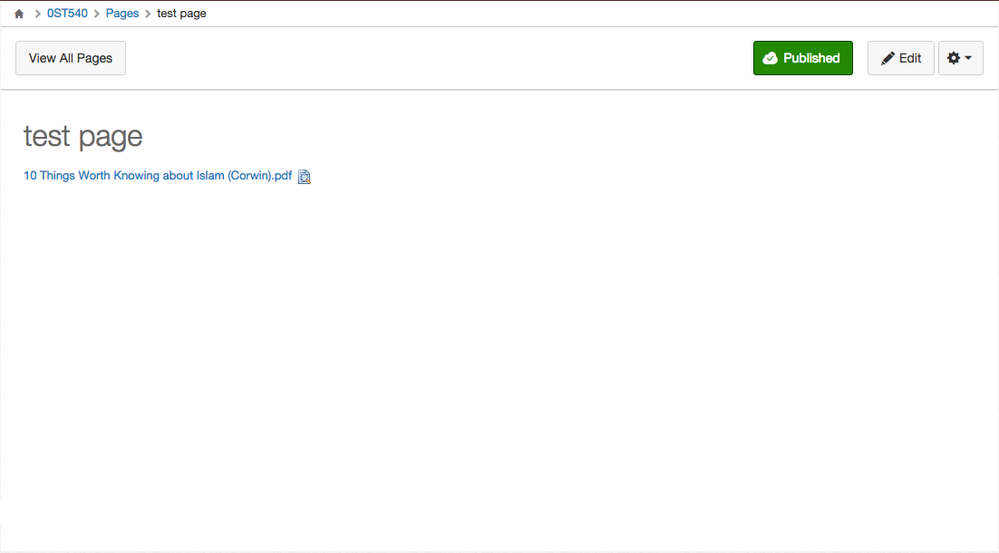Click the chevron right after the home icon
Image resolution: width=999 pixels, height=553 pixels.
click(x=37, y=14)
